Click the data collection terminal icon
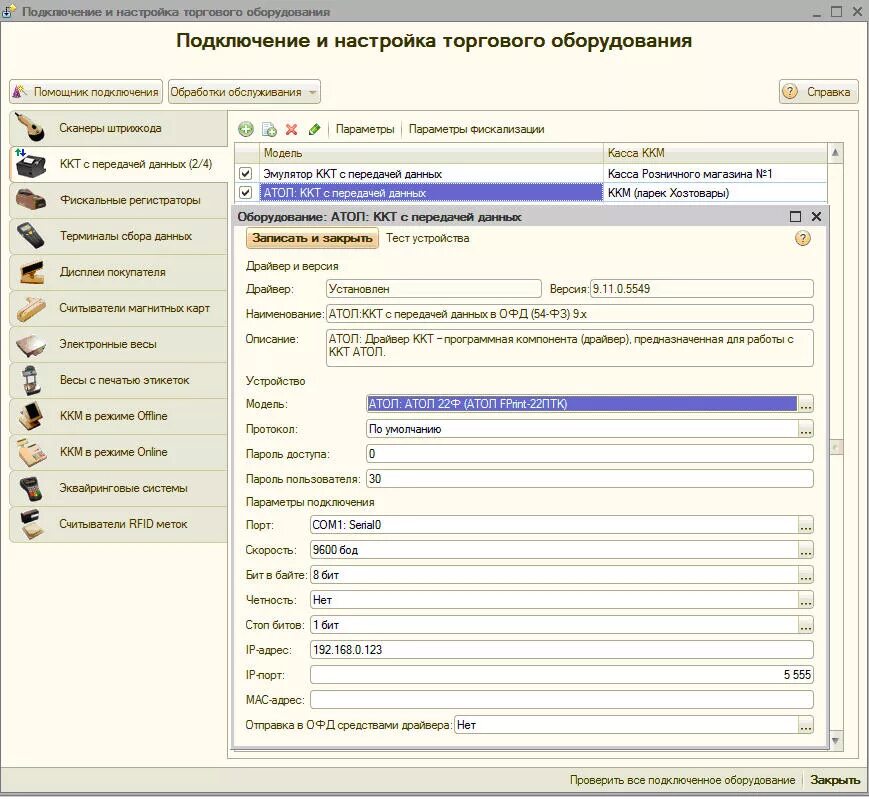Screen dimensions: 869x799 30,235
